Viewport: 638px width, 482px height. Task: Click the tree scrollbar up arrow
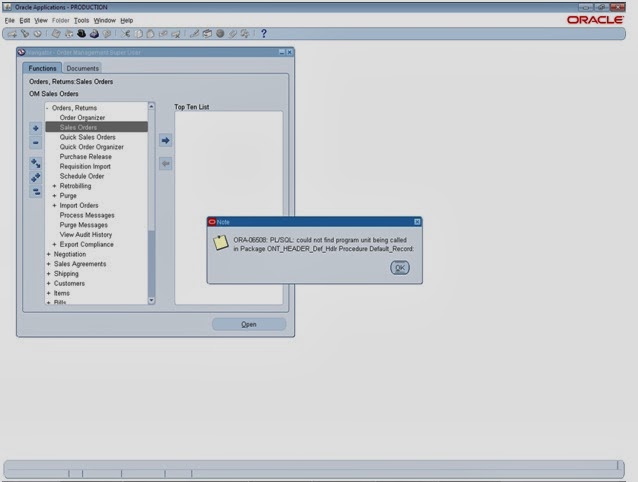click(151, 106)
